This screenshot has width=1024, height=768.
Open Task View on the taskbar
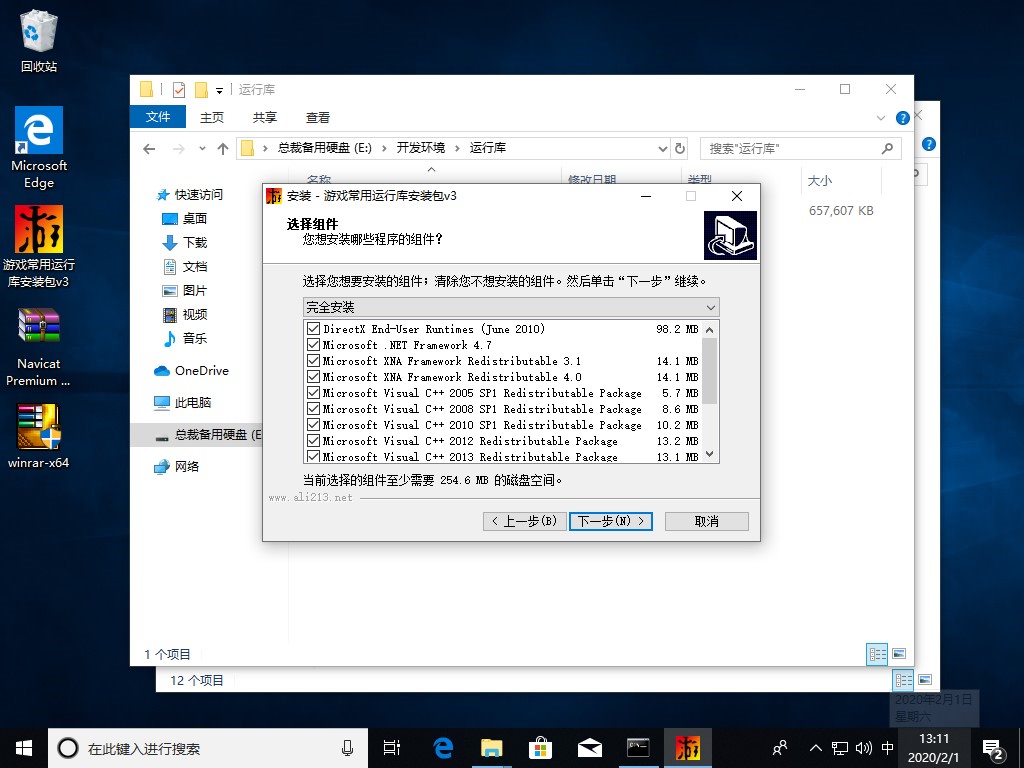click(x=392, y=748)
